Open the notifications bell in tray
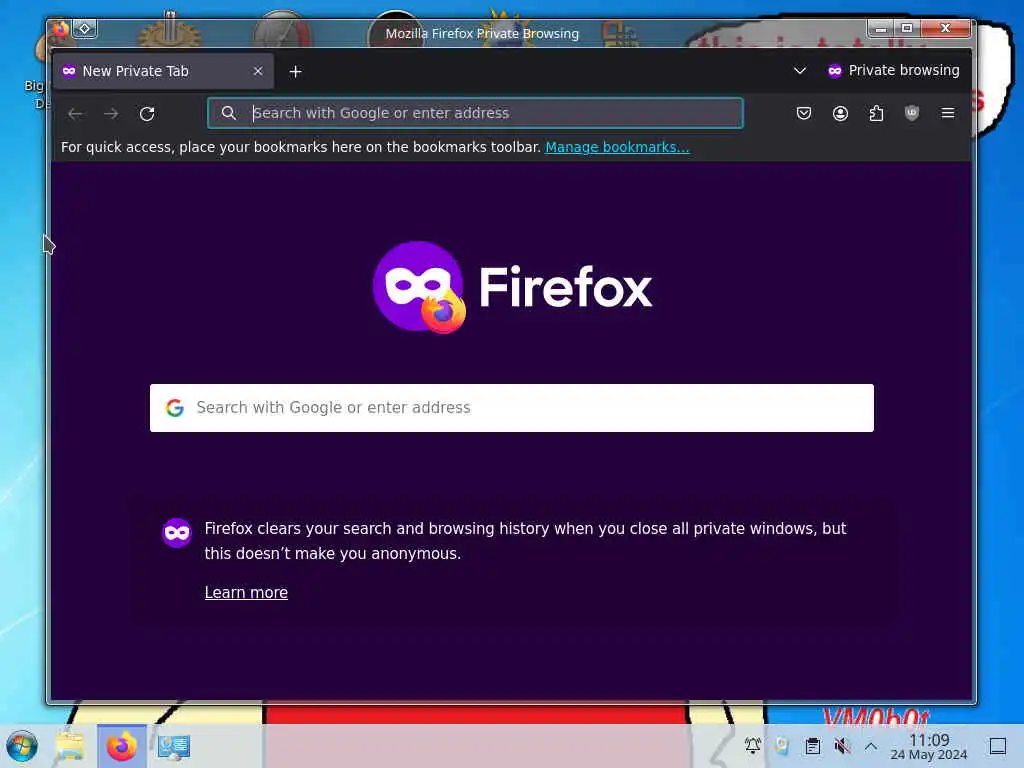1024x768 pixels. 752,745
